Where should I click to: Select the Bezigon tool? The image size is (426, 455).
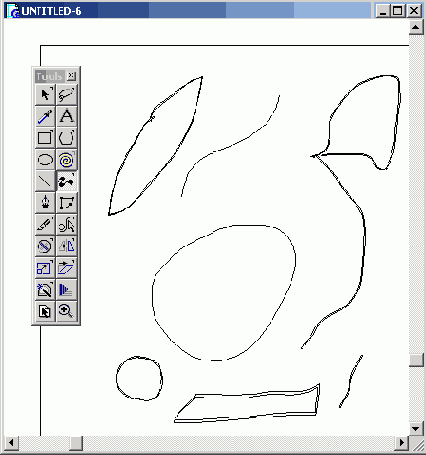coord(67,203)
